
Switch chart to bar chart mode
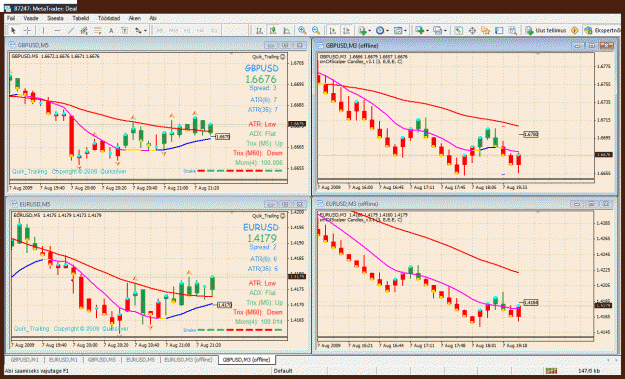(x=259, y=31)
